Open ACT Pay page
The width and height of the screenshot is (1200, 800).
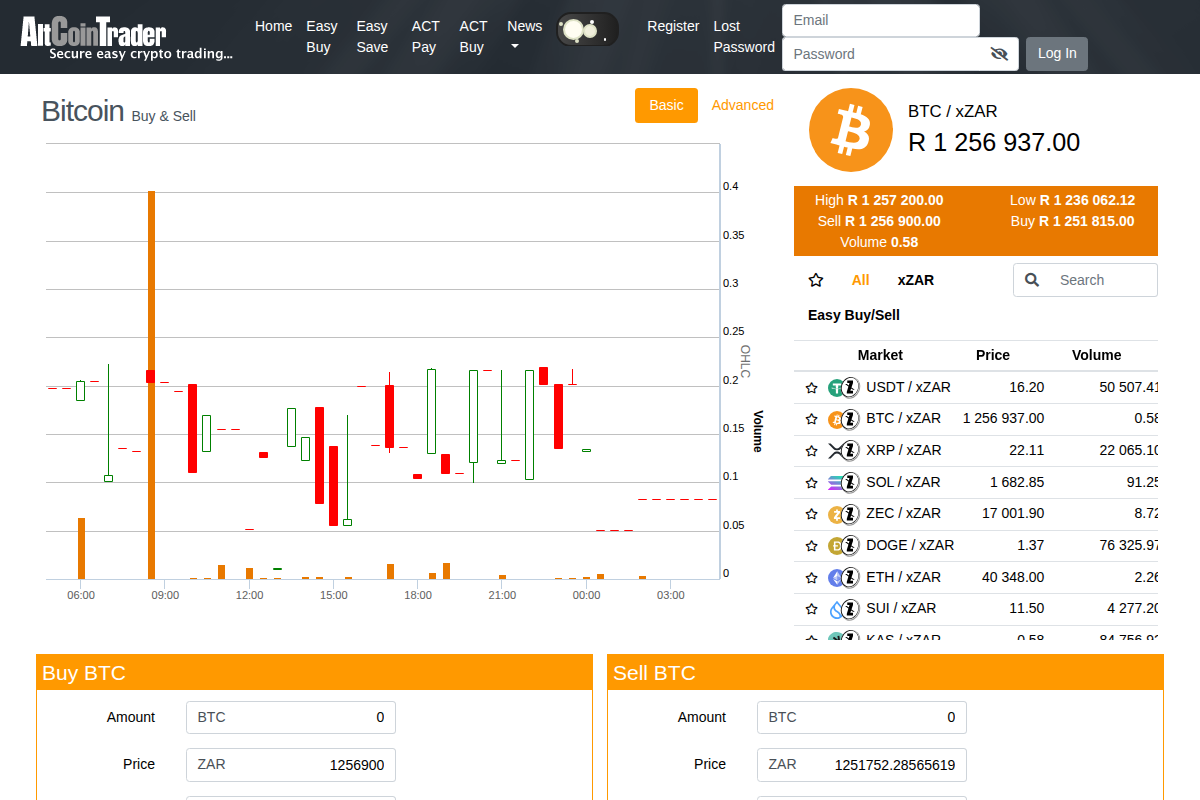pyautogui.click(x=425, y=37)
